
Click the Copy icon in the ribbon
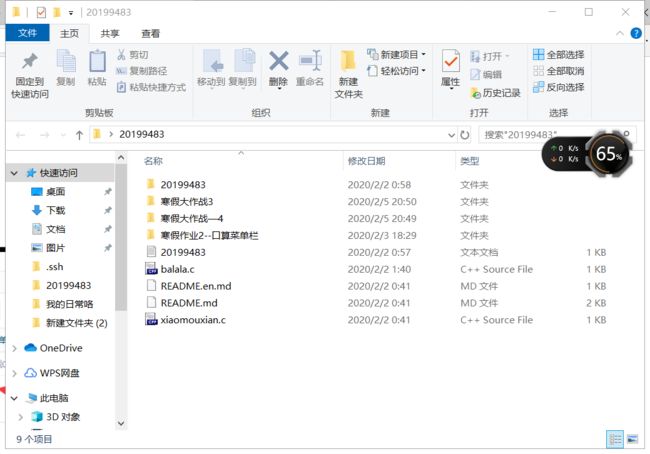click(66, 61)
